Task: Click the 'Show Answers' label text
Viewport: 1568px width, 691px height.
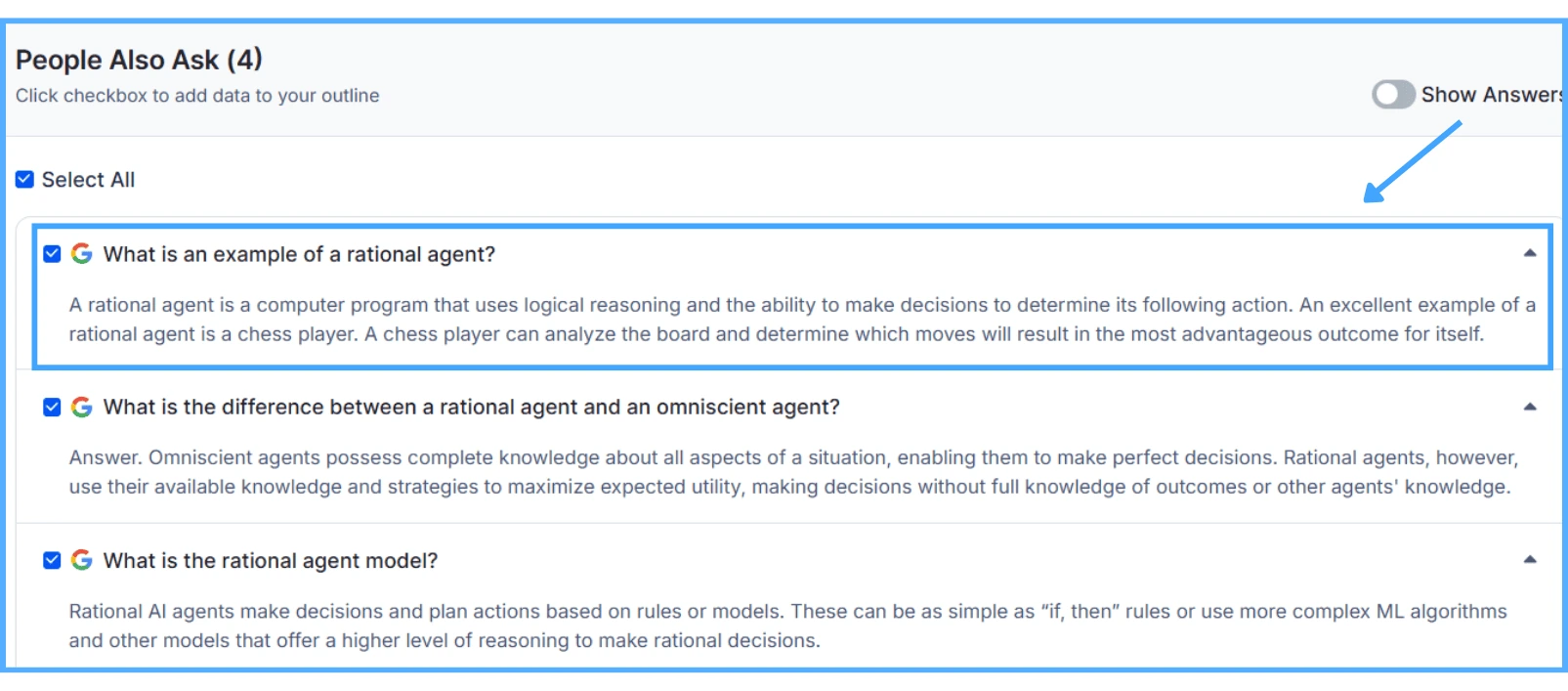Action: [x=1490, y=95]
